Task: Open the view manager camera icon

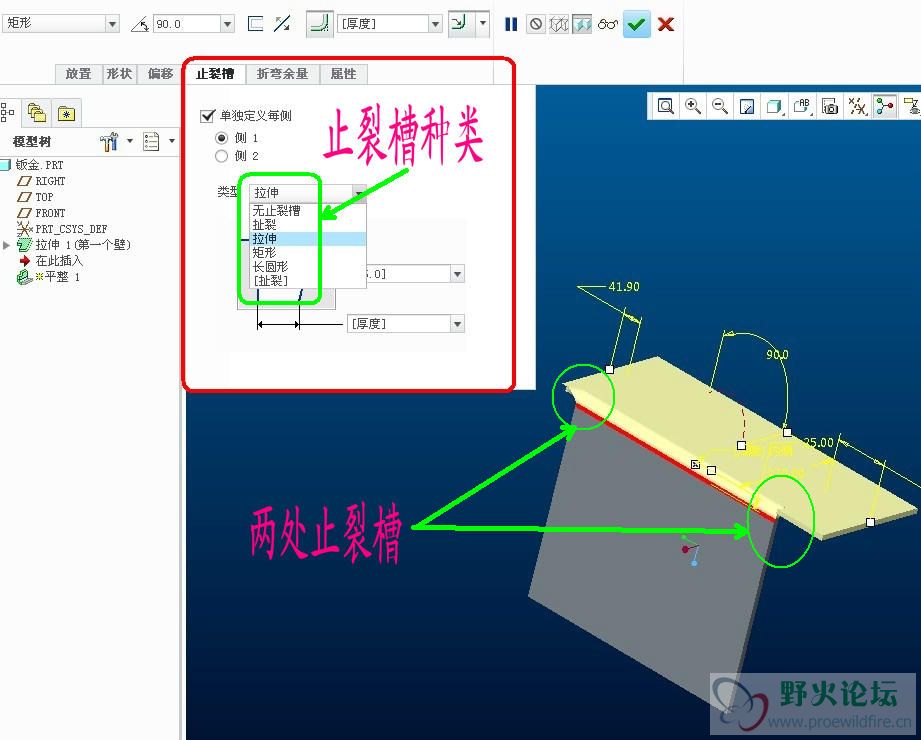Action: click(x=830, y=106)
